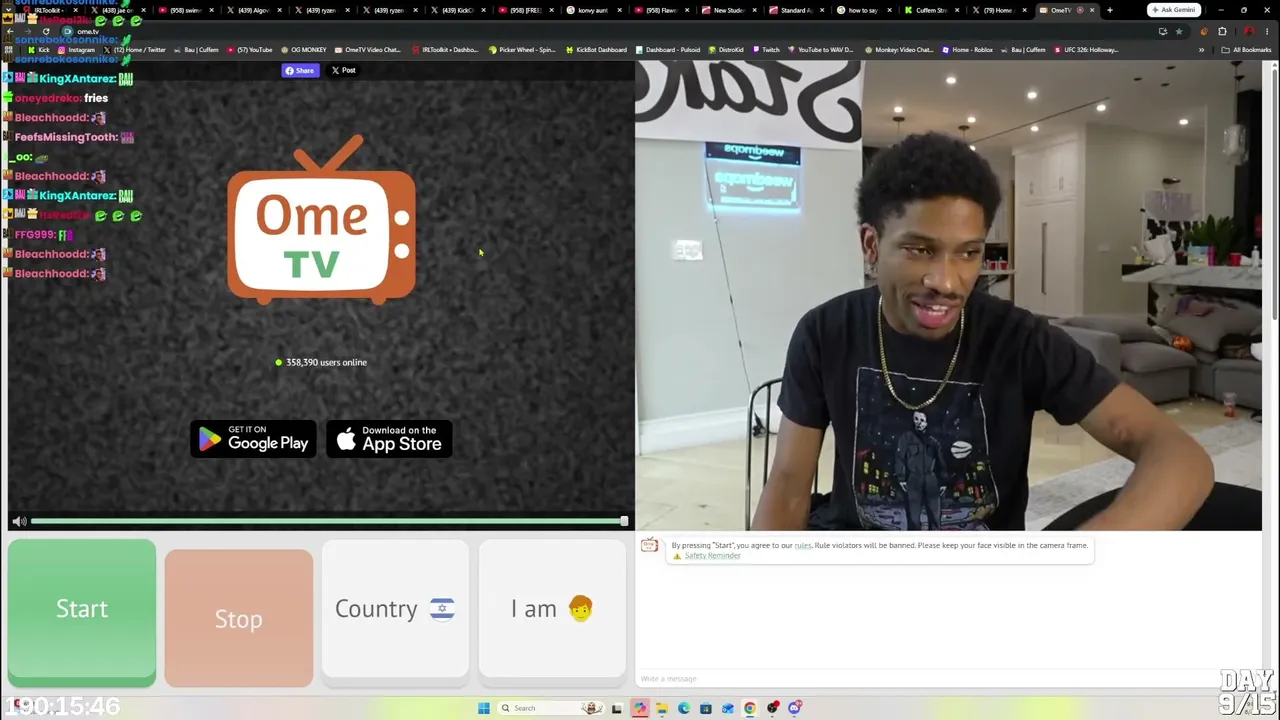Open Discord from the taskbar

[794, 708]
